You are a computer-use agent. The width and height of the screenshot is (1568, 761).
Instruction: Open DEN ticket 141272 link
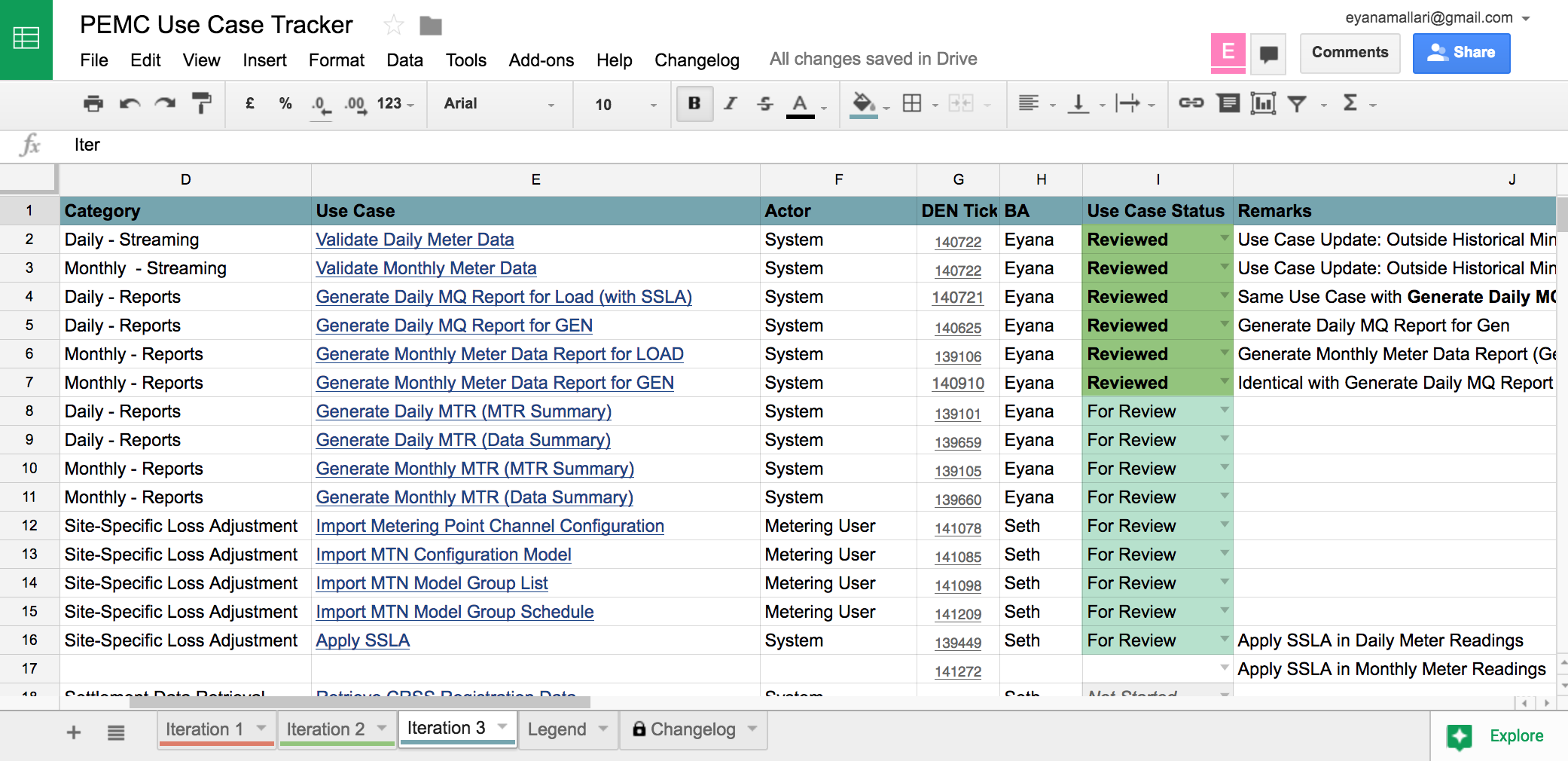point(958,671)
